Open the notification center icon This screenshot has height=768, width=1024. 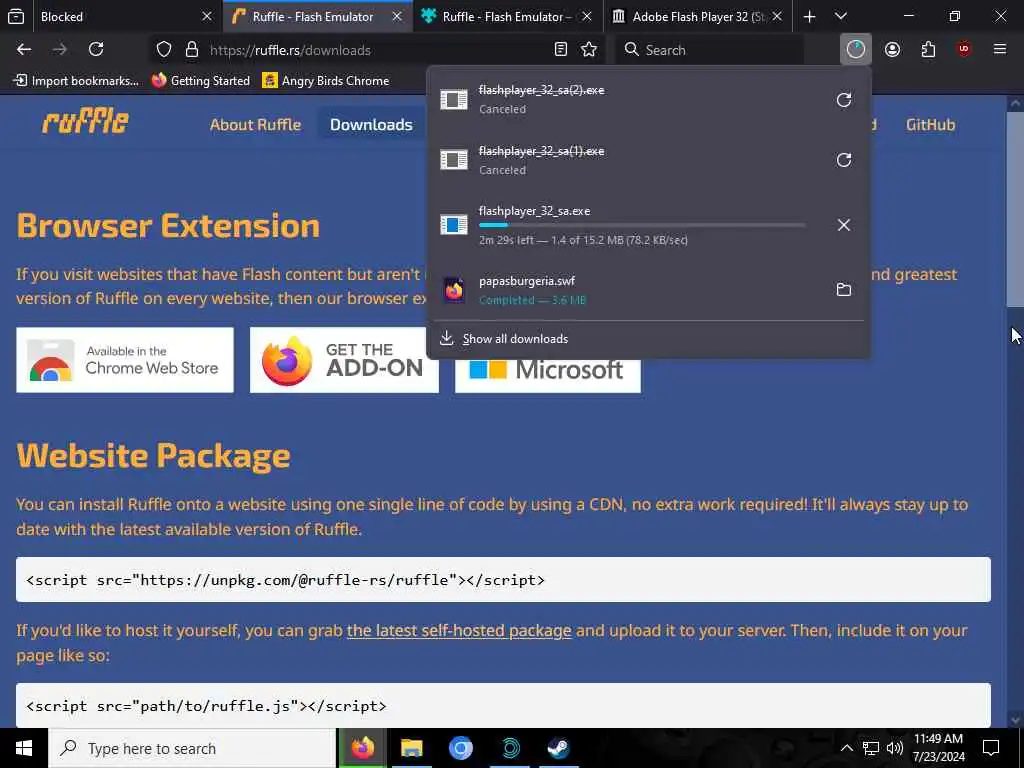pos(991,748)
